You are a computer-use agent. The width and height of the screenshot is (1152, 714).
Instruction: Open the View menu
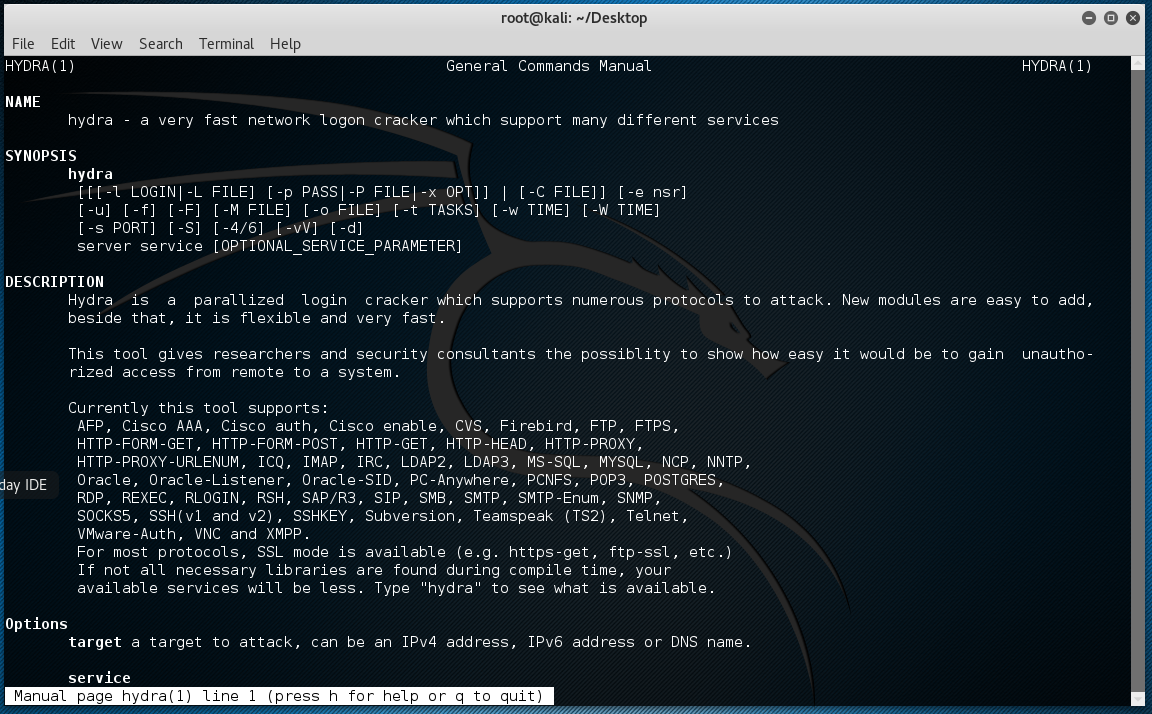107,44
